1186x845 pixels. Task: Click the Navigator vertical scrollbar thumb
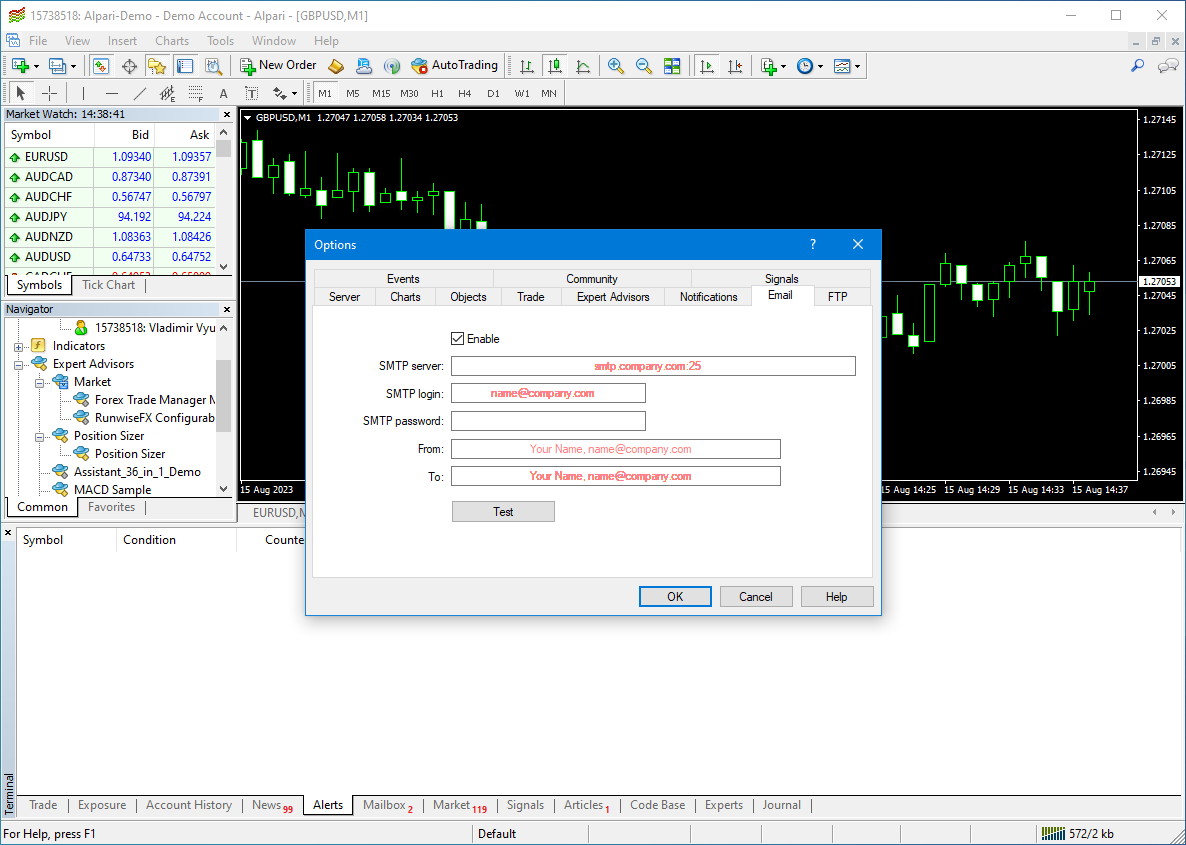coord(223,396)
